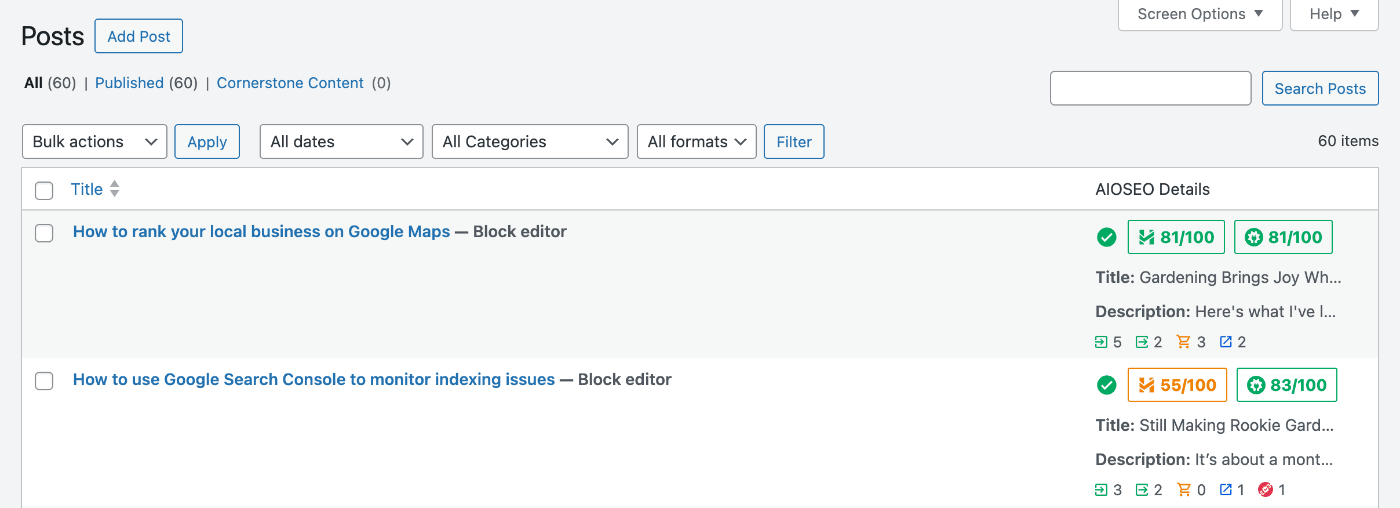Open the All dates dropdown
The width and height of the screenshot is (1400, 508).
pyautogui.click(x=341, y=141)
